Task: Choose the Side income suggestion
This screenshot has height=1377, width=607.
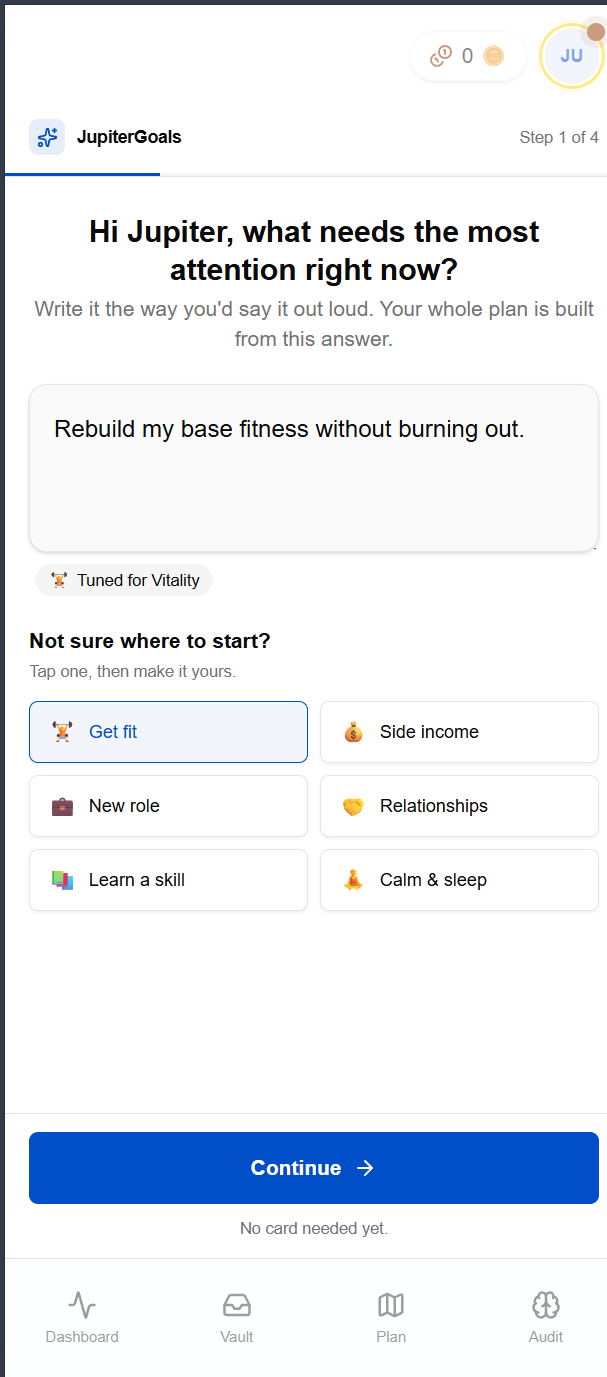Action: pyautogui.click(x=459, y=732)
